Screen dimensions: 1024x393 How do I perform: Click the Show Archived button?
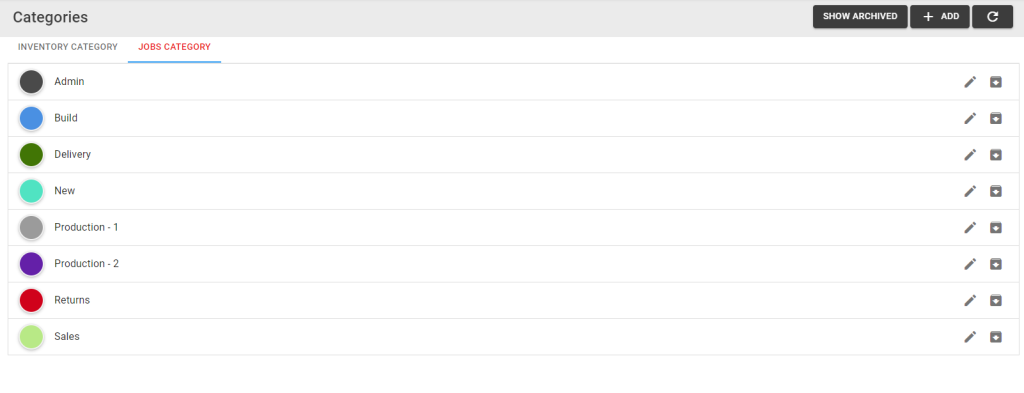(x=860, y=16)
